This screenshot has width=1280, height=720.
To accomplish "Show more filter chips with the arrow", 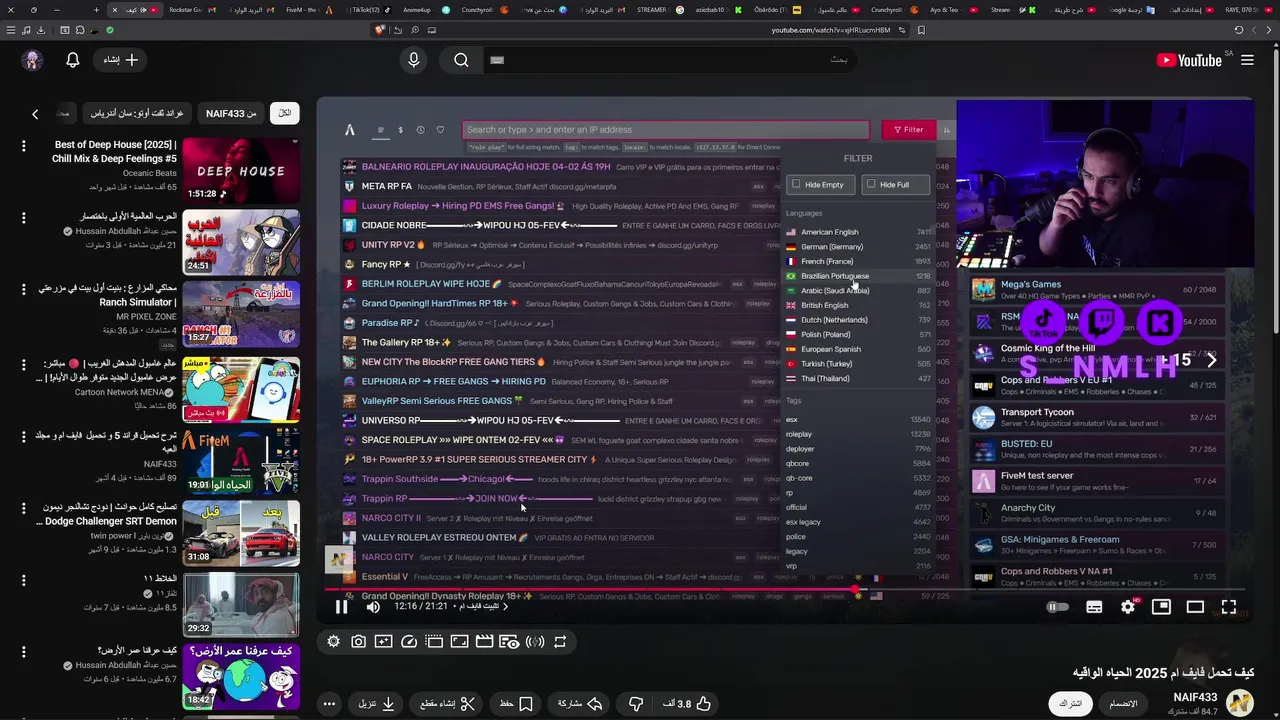I will click(35, 114).
